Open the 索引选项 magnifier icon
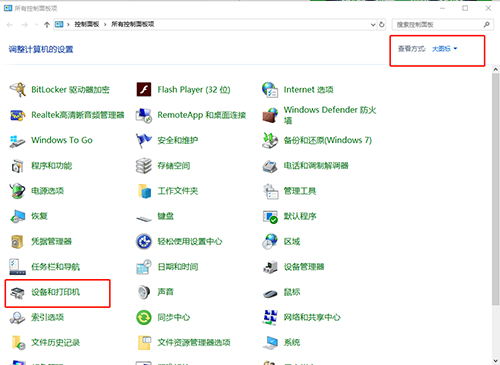The image size is (500, 365). click(17, 318)
